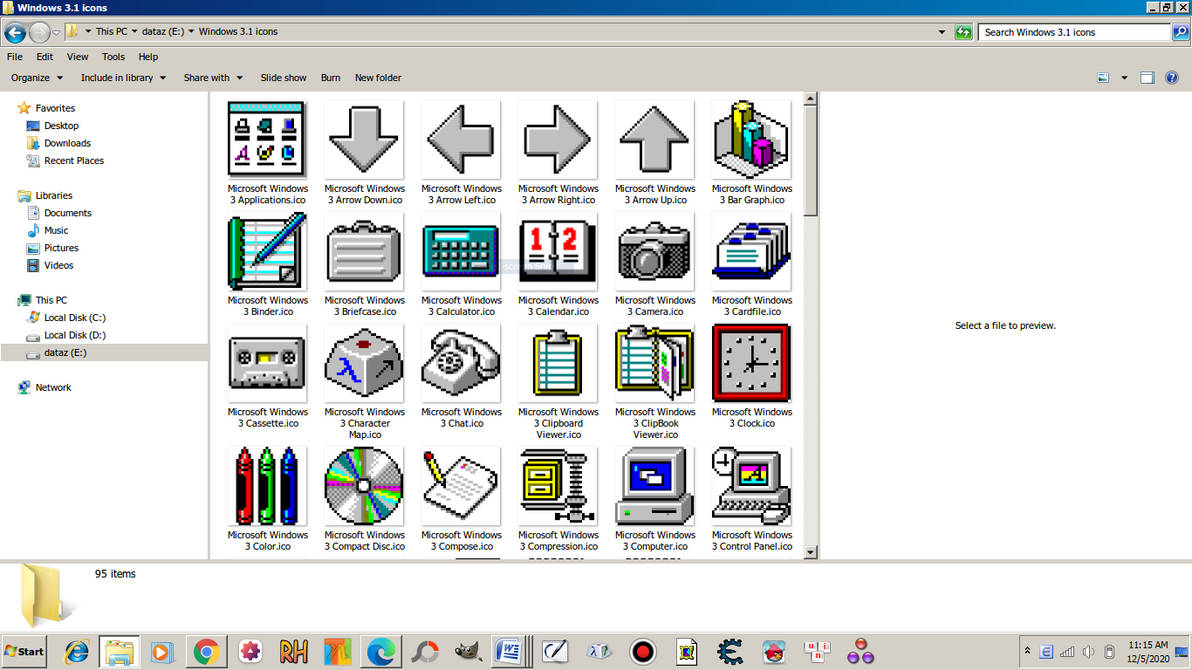
Task: Open the Windows 3 Computer icon file
Action: tap(654, 486)
